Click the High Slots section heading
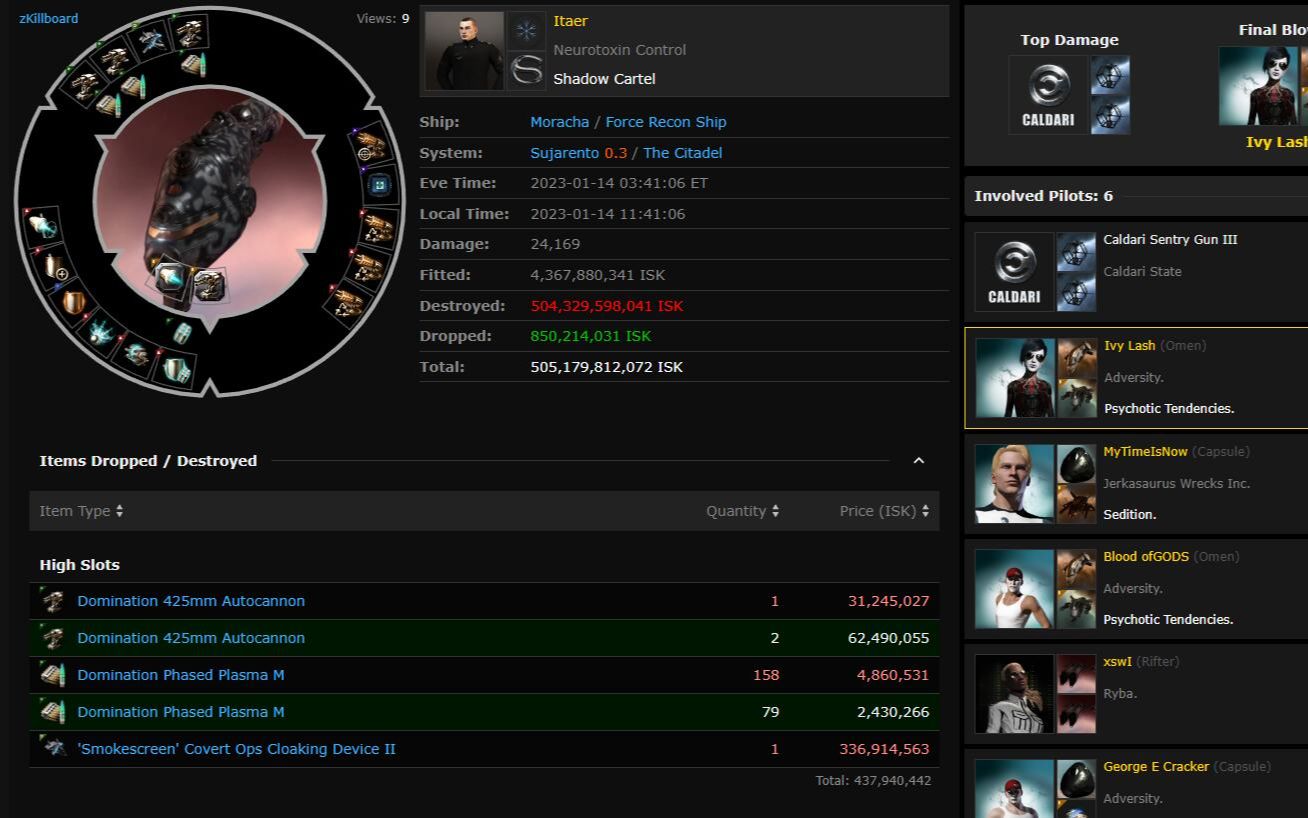 click(80, 565)
